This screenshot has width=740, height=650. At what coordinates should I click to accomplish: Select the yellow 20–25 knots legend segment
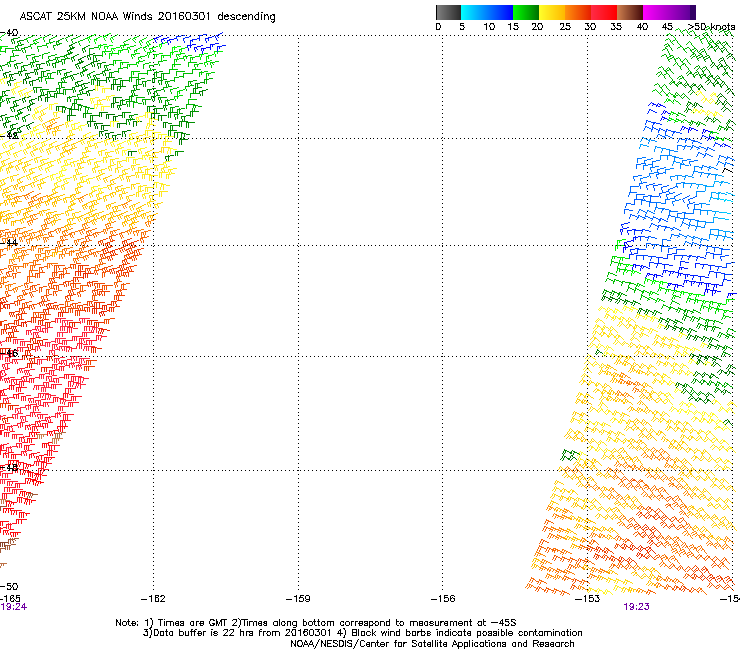click(552, 12)
